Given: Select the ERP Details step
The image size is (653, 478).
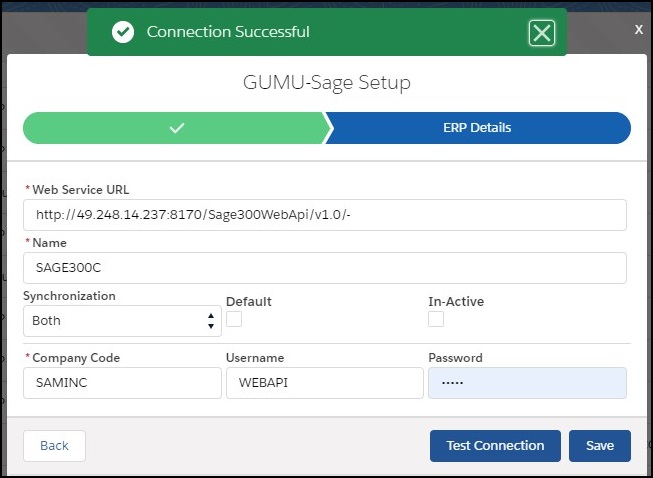Looking at the screenshot, I should pyautogui.click(x=477, y=128).
